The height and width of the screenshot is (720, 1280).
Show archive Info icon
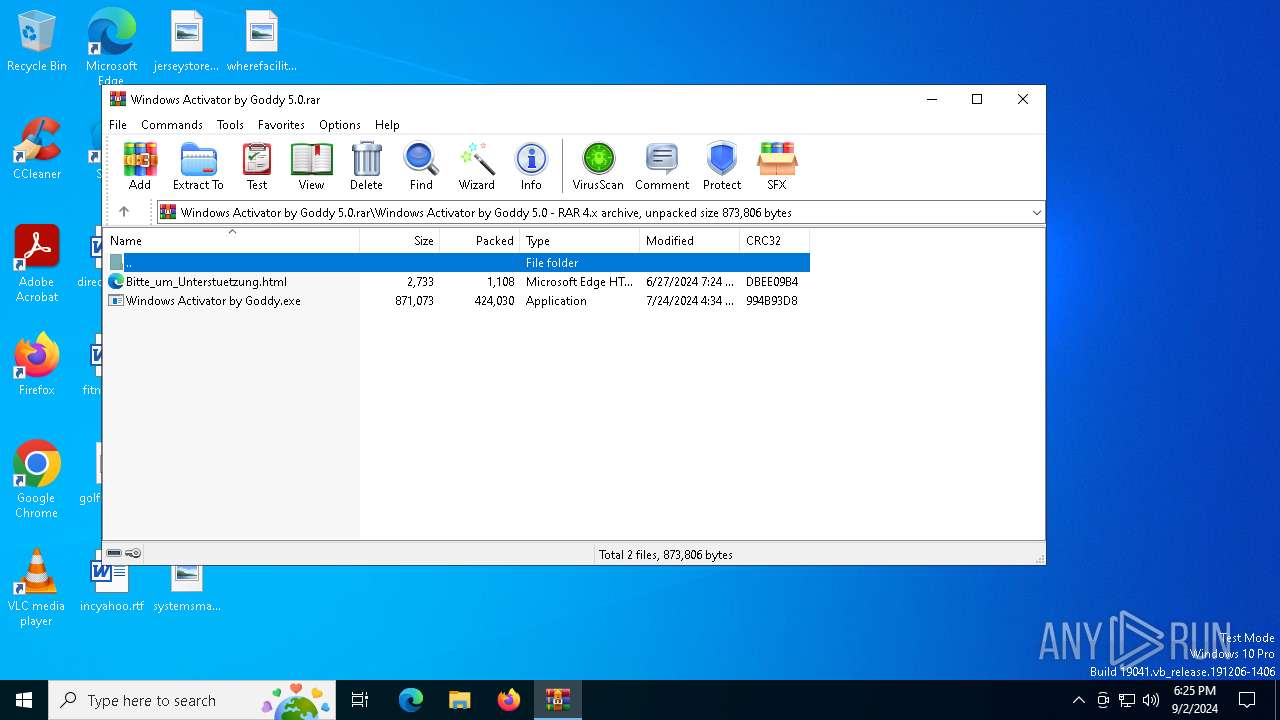[x=531, y=166]
